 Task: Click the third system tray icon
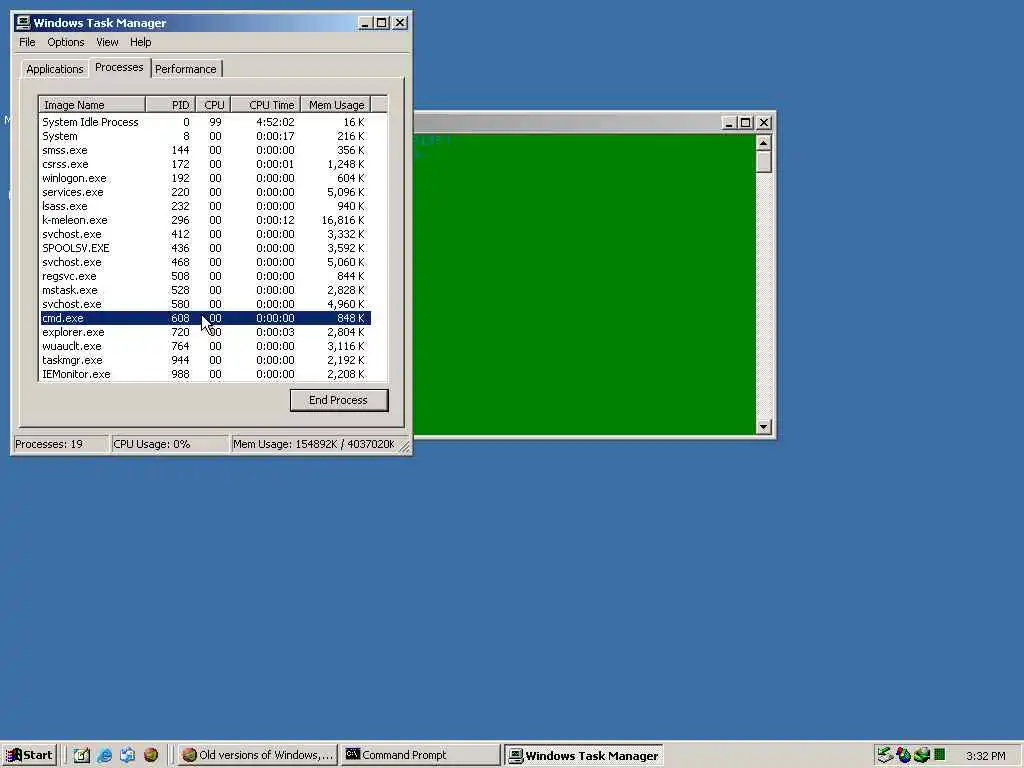pos(921,755)
